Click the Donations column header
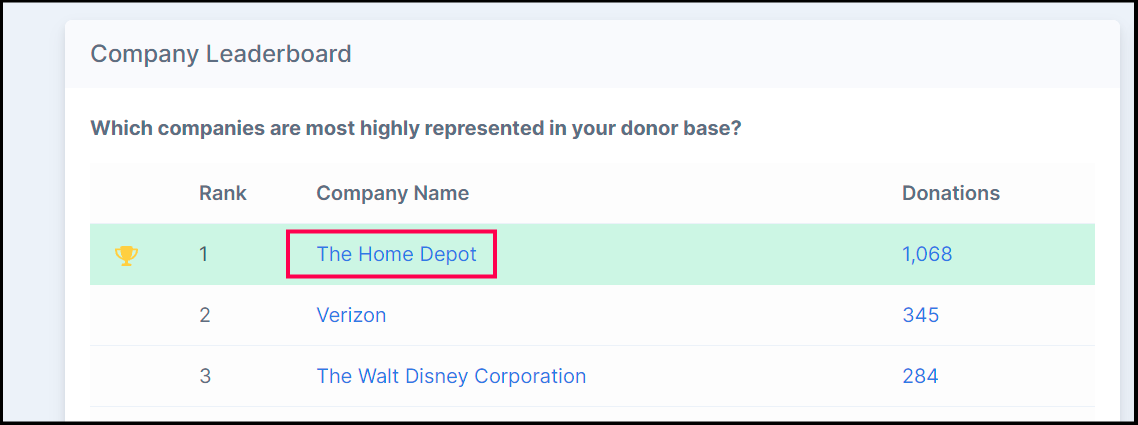The image size is (1138, 425). tap(951, 193)
